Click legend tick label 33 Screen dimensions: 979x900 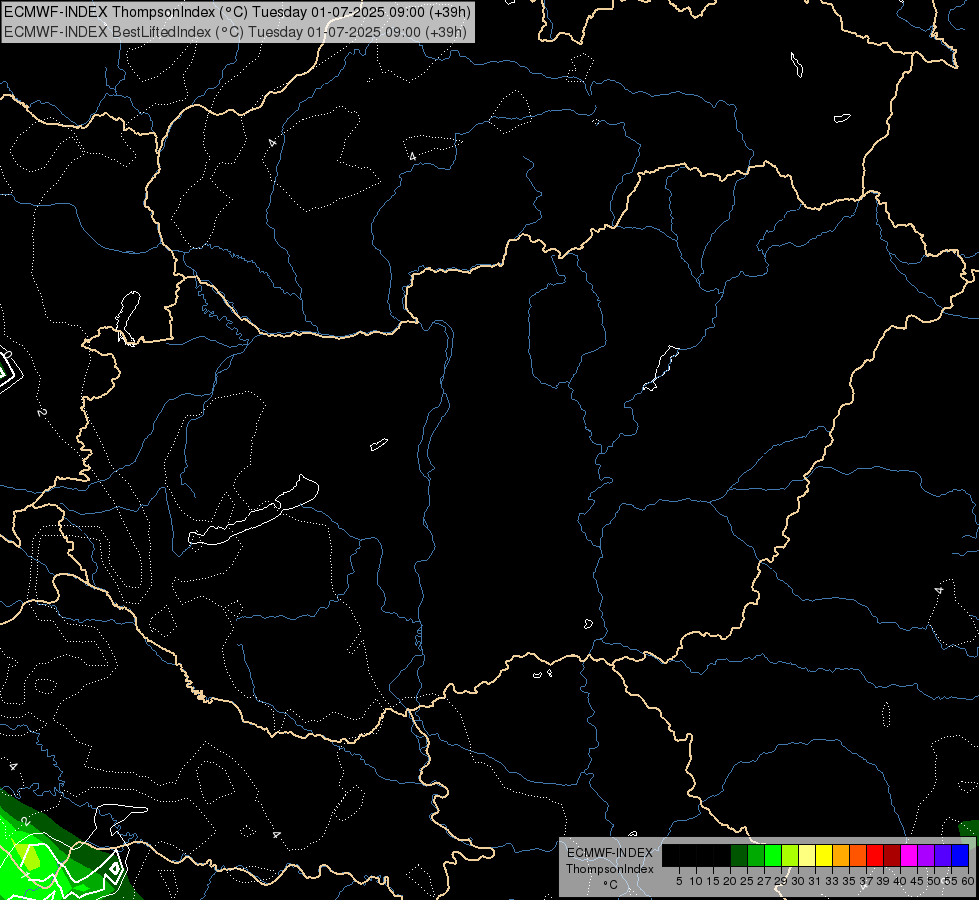(x=832, y=881)
